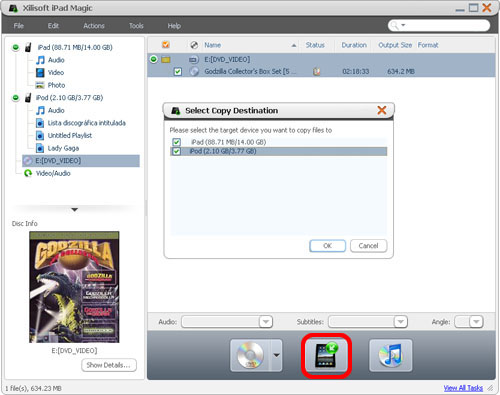
Task: Open the Tools menu
Action: point(136,26)
